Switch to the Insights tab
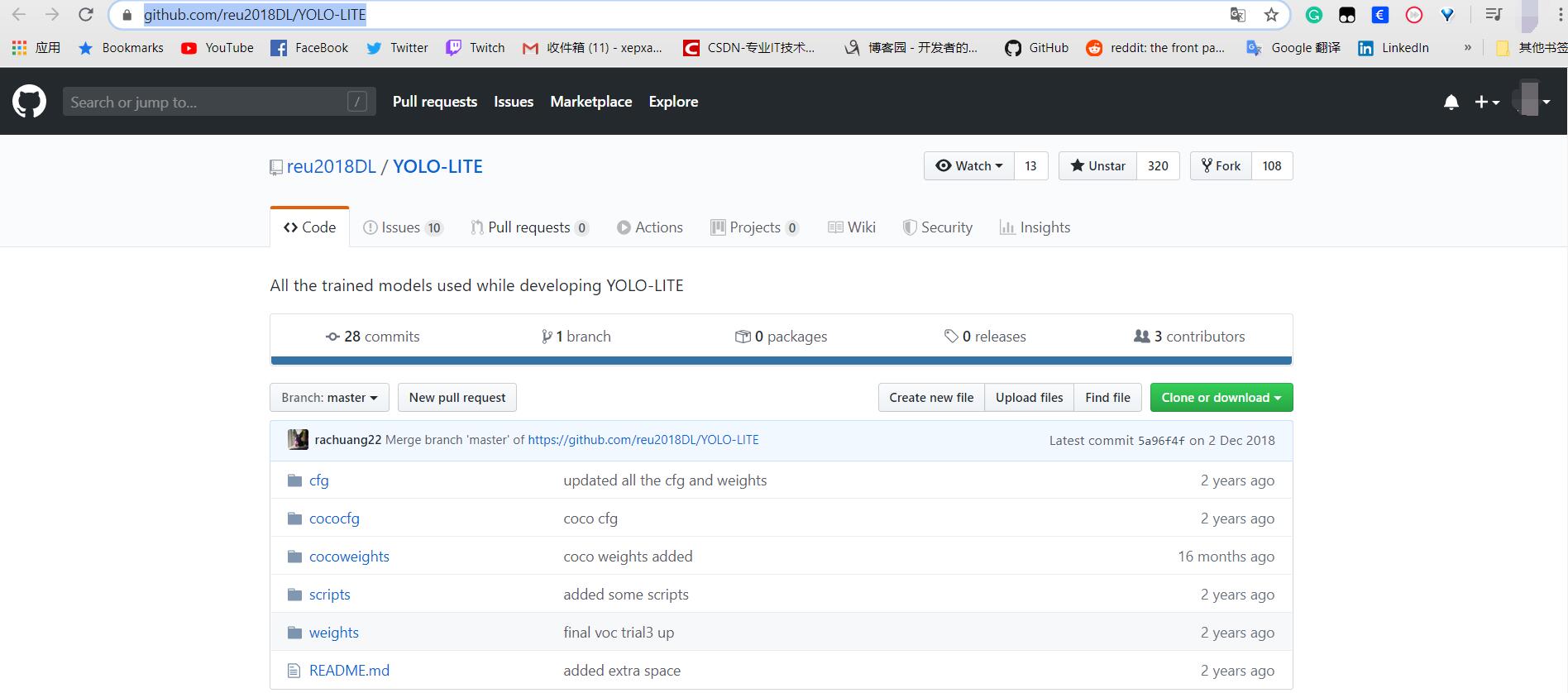The height and width of the screenshot is (693, 1568). (x=1035, y=227)
